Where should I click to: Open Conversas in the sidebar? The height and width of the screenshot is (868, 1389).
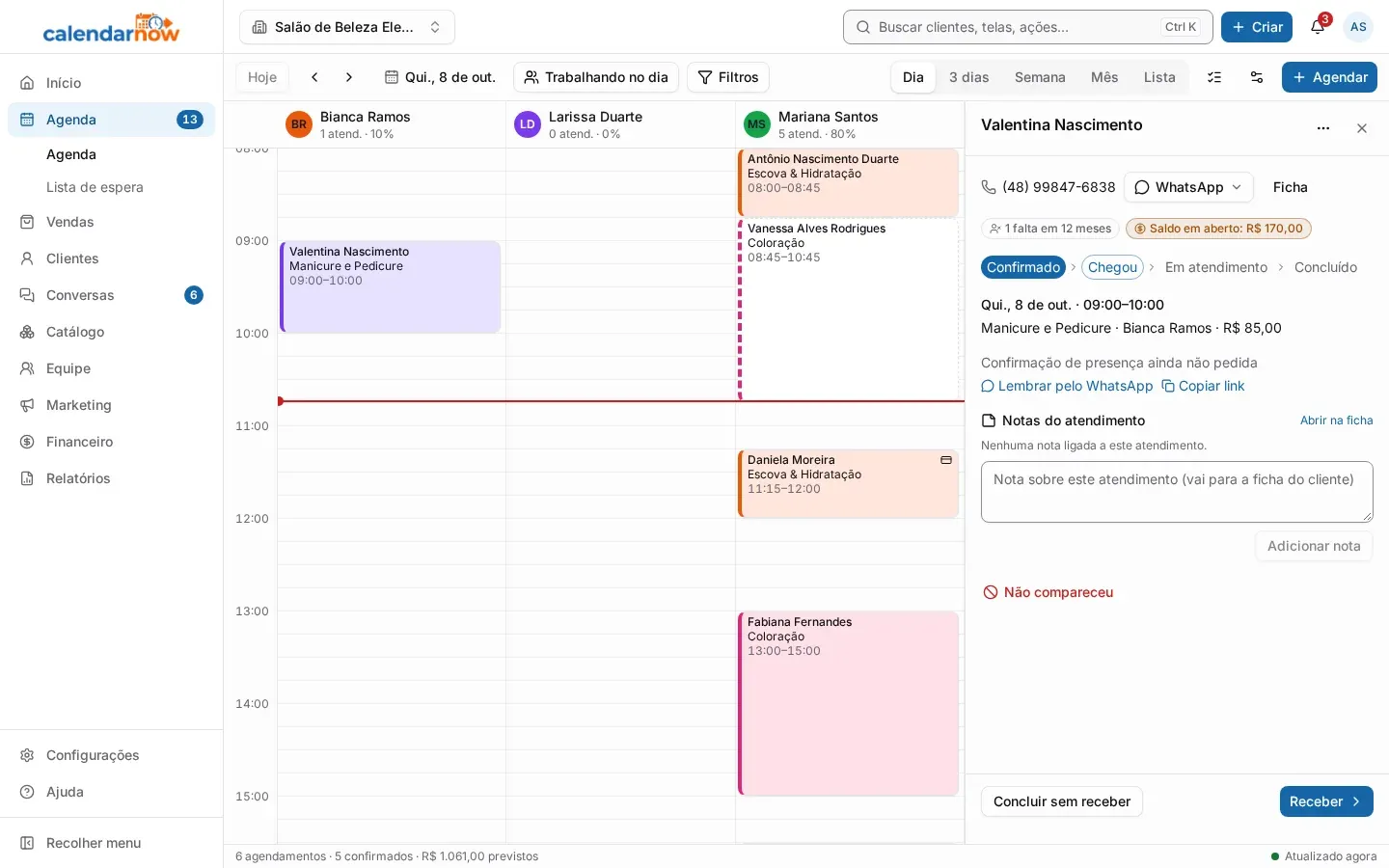point(112,295)
